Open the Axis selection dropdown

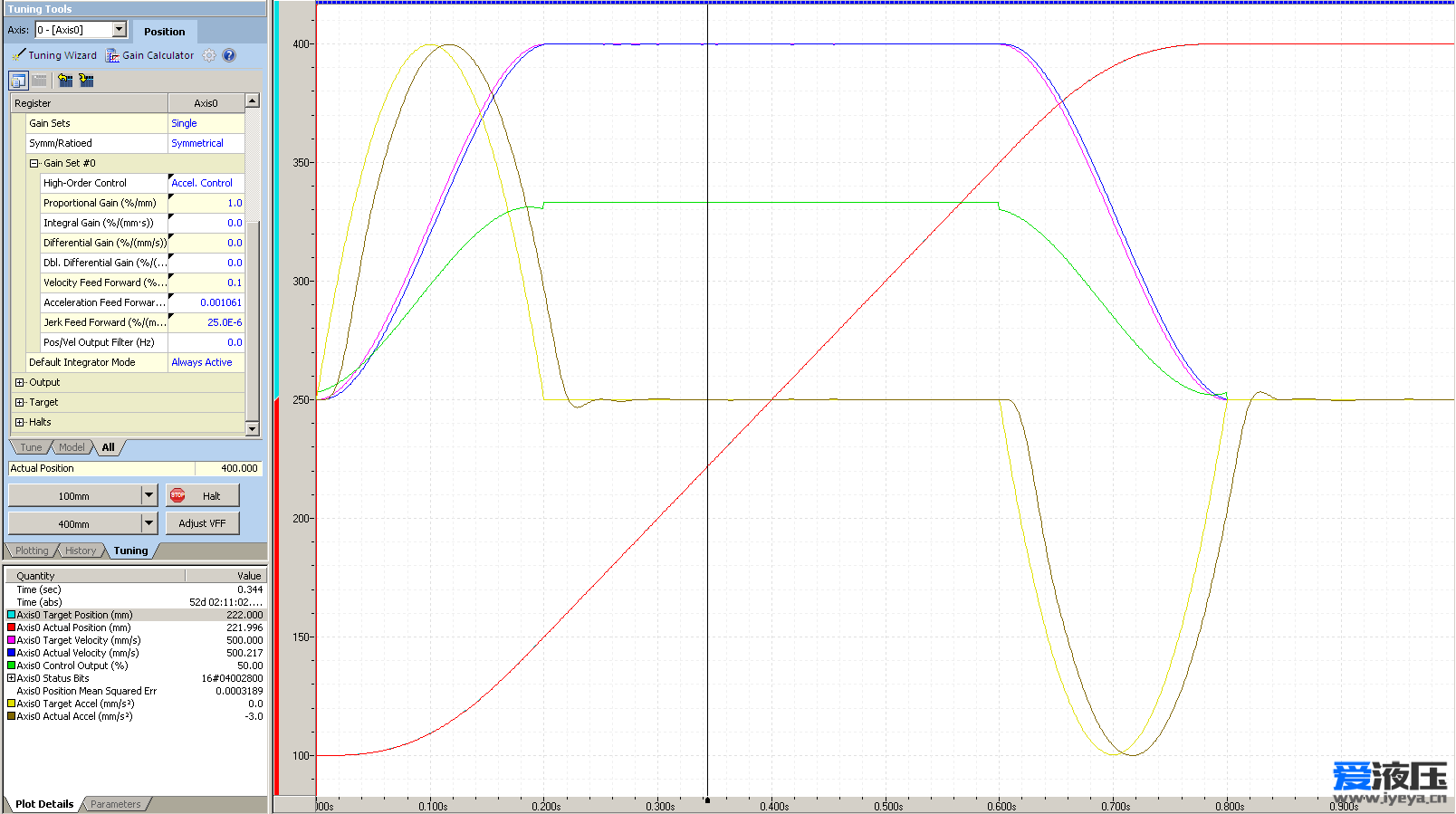click(119, 30)
